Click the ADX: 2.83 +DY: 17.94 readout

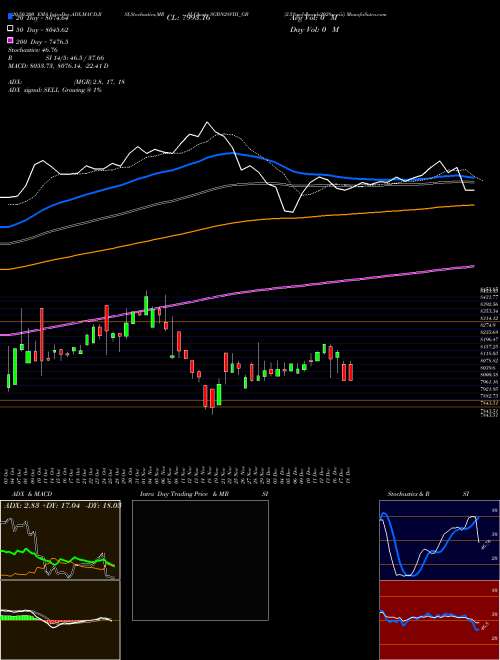61,504
